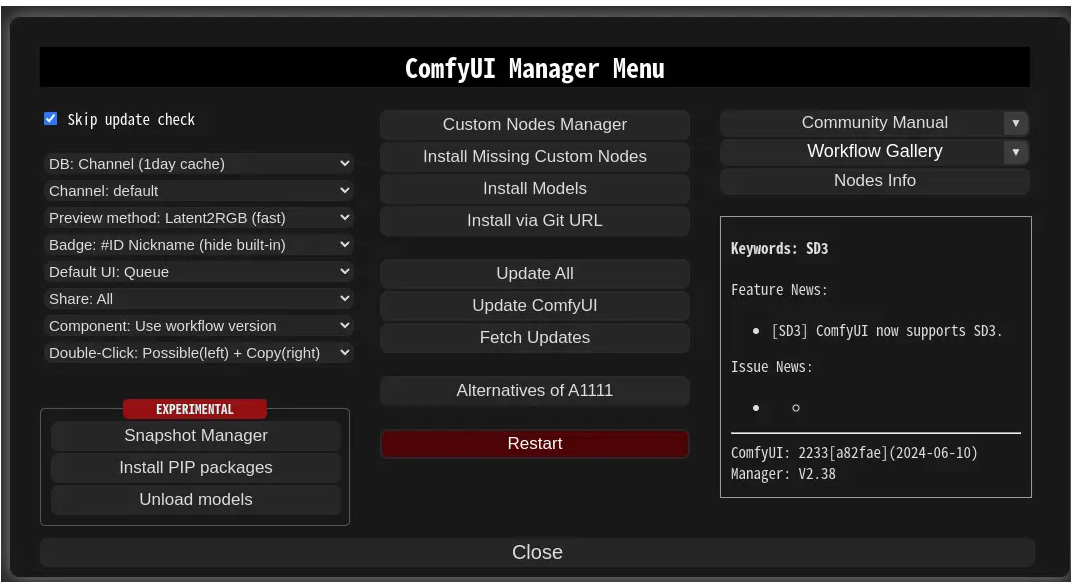
Task: Open the Community Manual
Action: [x=862, y=123]
